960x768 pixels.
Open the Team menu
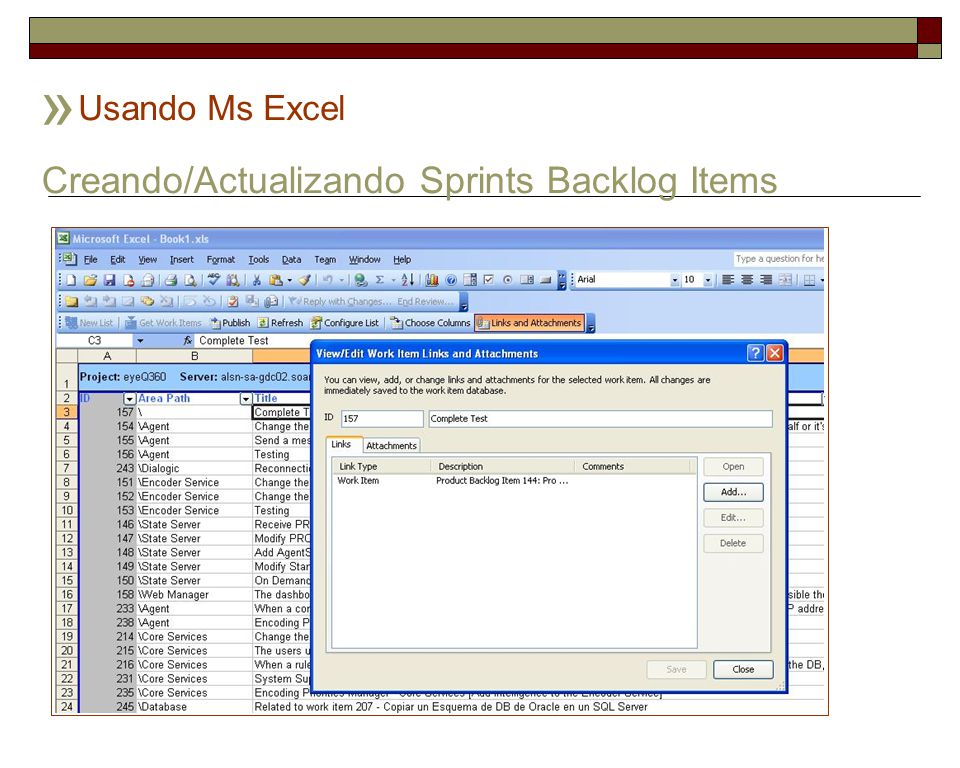tap(325, 260)
